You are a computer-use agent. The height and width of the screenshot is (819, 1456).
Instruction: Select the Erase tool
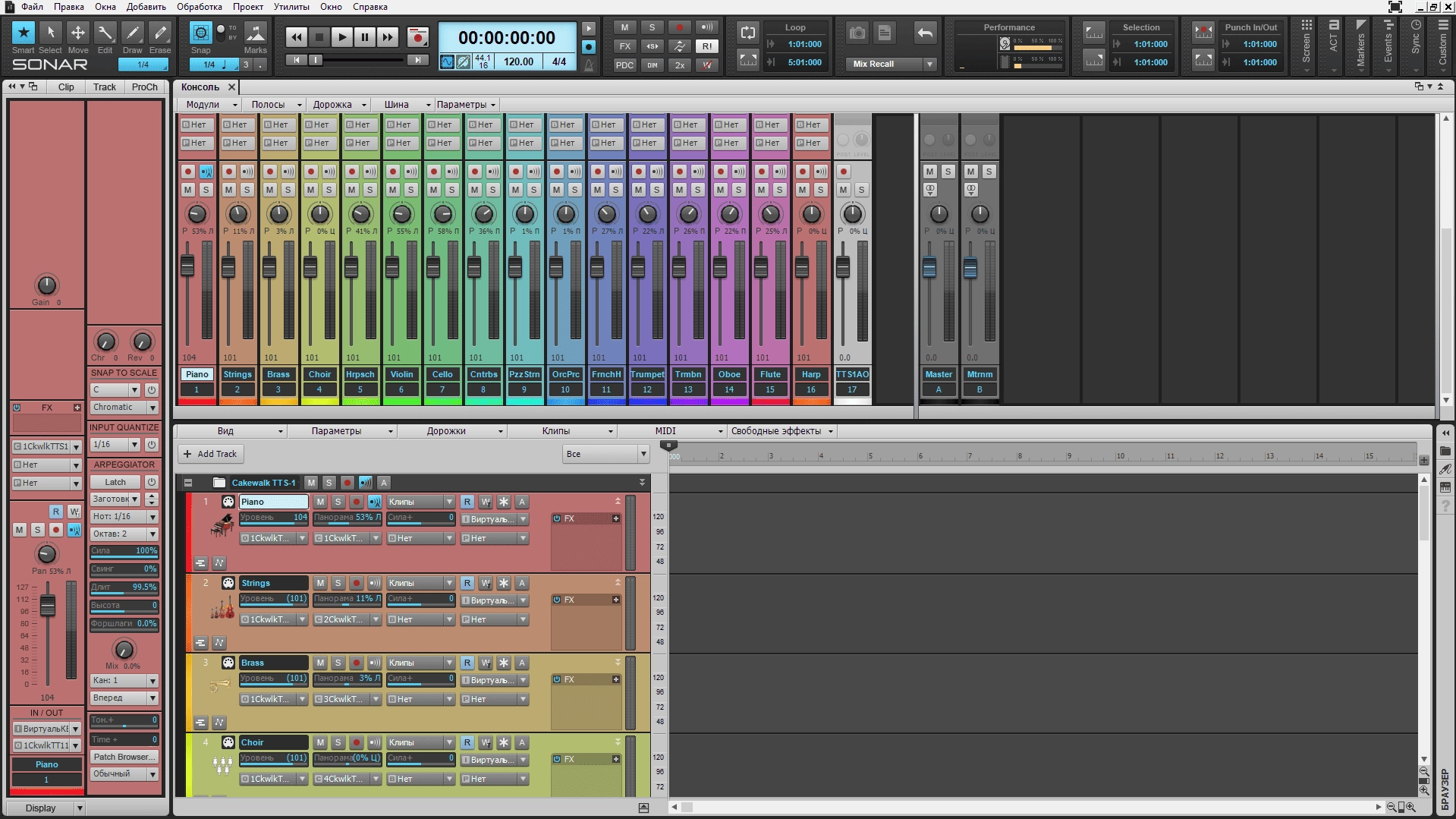160,33
